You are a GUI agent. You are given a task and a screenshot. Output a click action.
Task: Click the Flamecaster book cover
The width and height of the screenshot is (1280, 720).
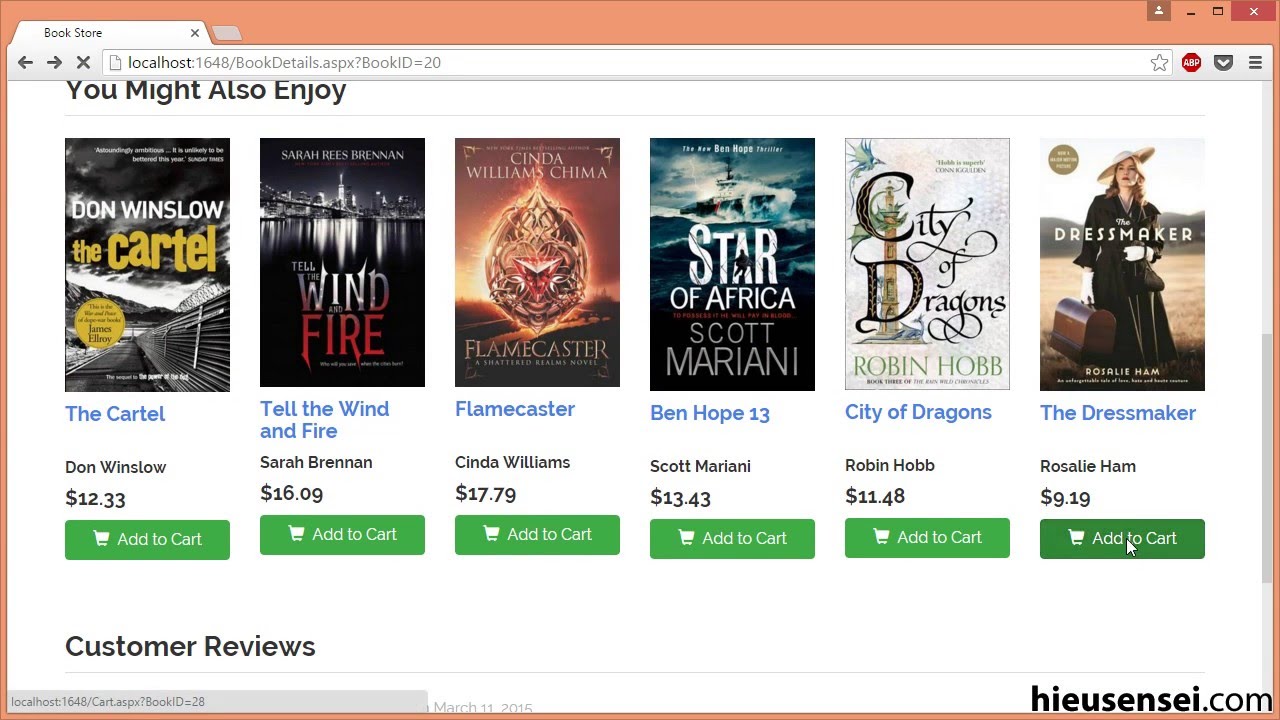(537, 262)
